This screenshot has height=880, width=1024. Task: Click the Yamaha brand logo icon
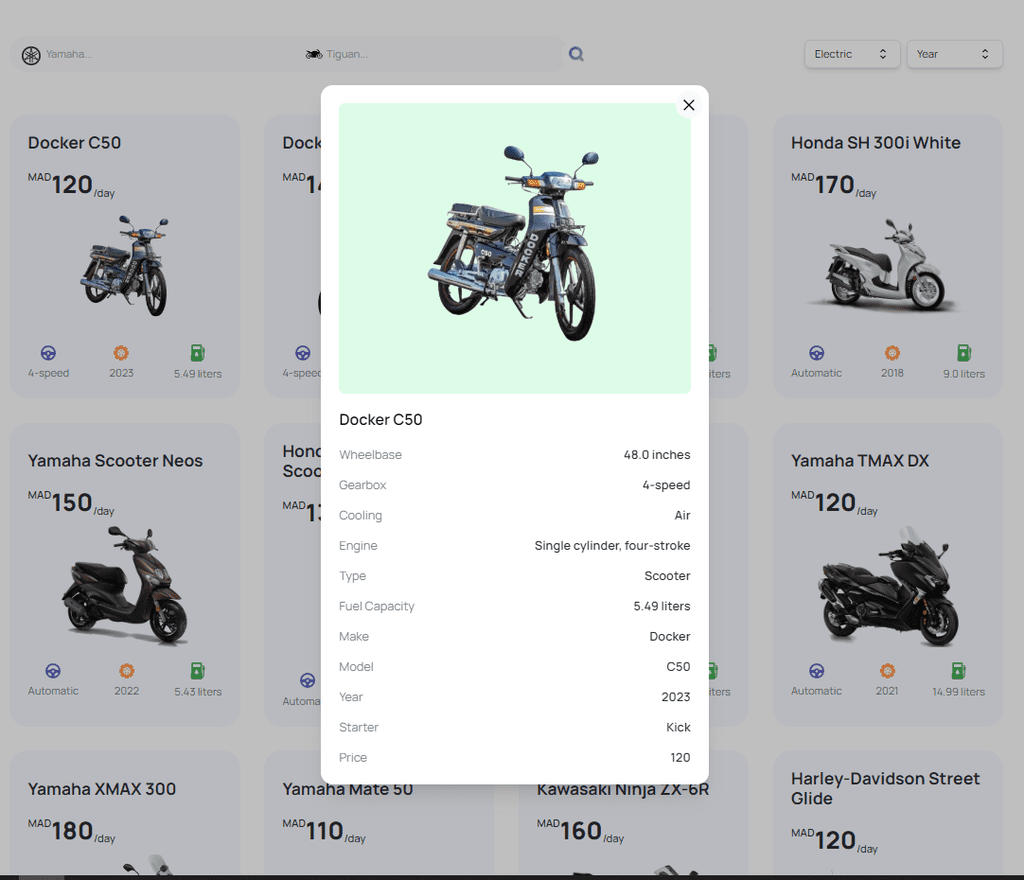coord(31,55)
